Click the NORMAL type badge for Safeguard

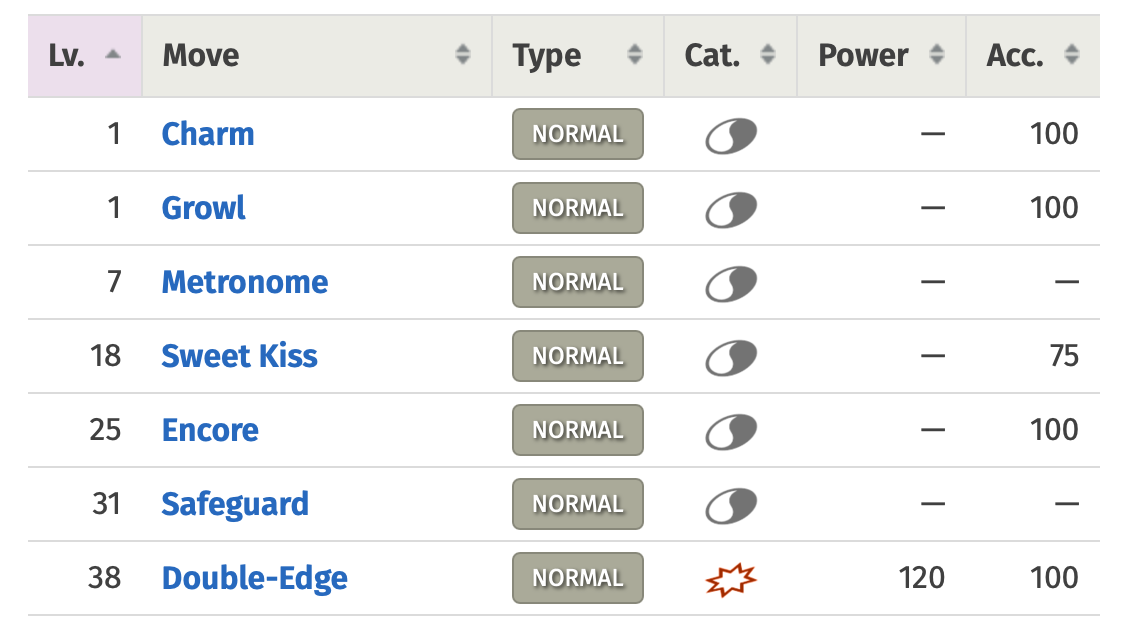(577, 505)
